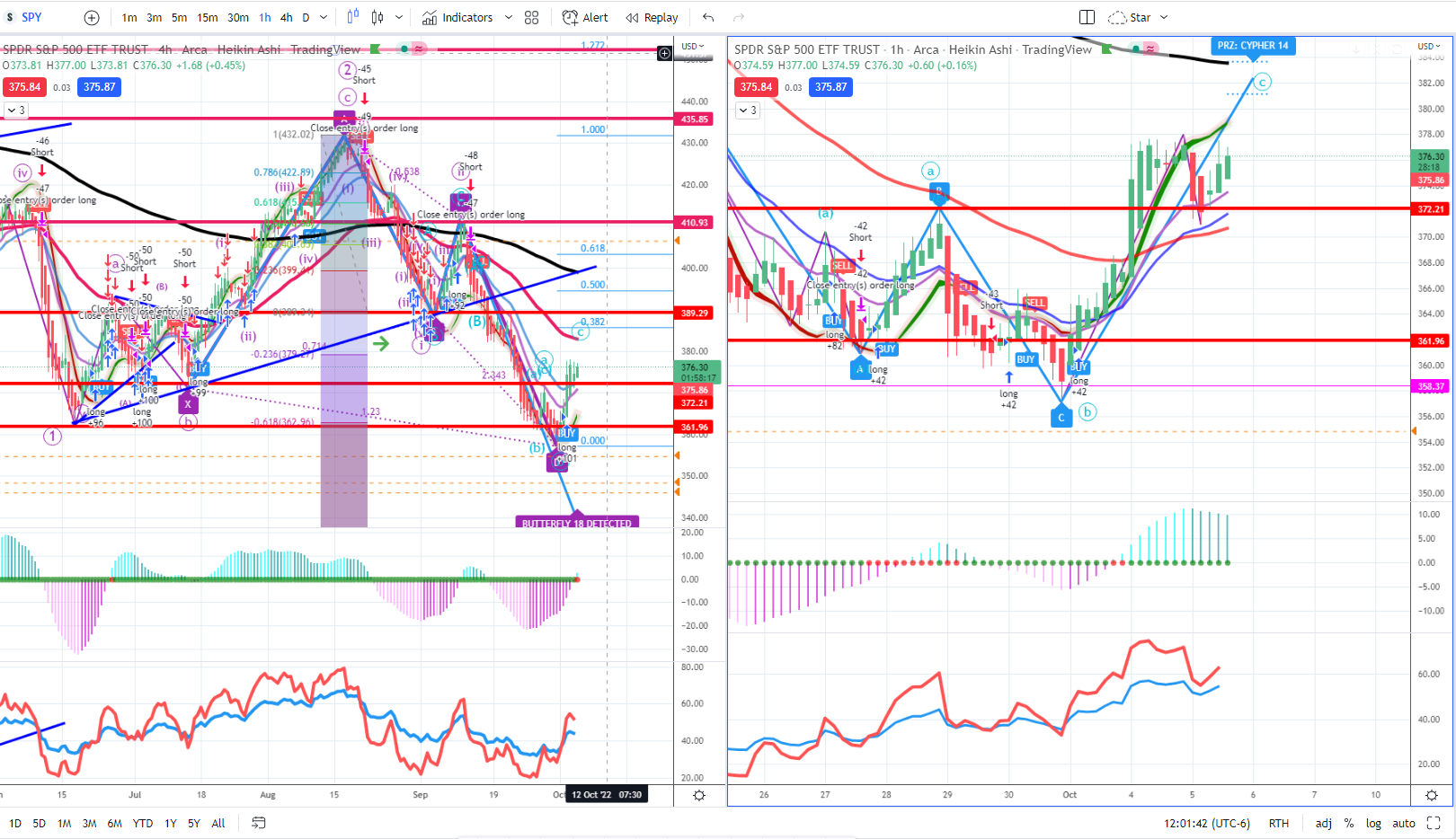
Task: Toggle auto scale
Action: point(1404,823)
